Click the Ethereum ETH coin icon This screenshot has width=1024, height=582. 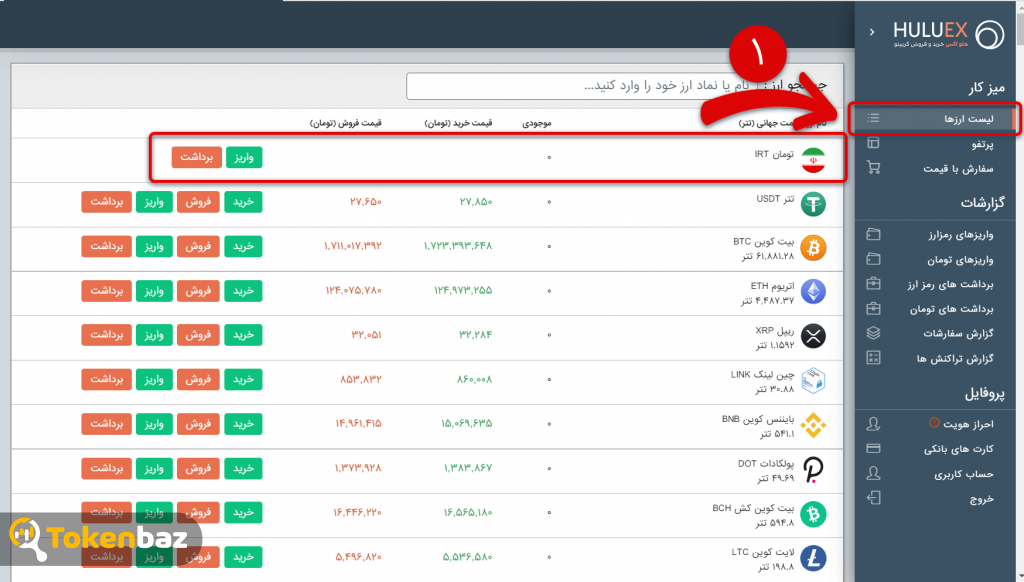pyautogui.click(x=813, y=291)
